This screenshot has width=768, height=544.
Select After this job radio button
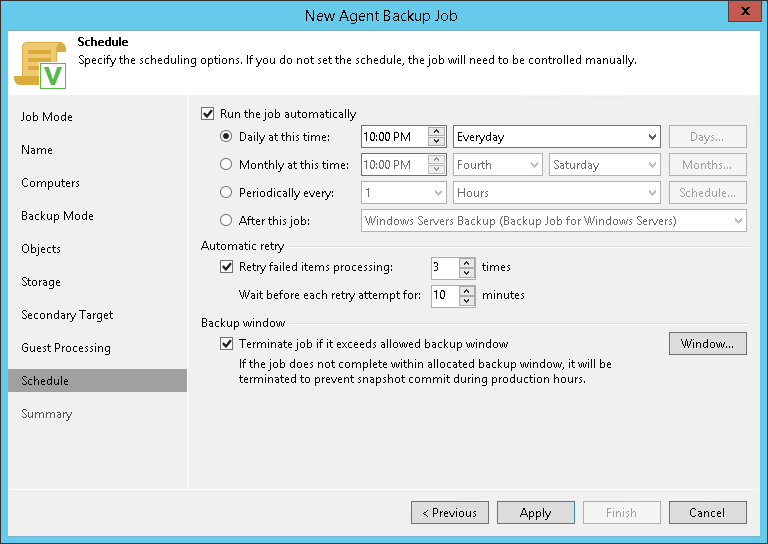[226, 220]
